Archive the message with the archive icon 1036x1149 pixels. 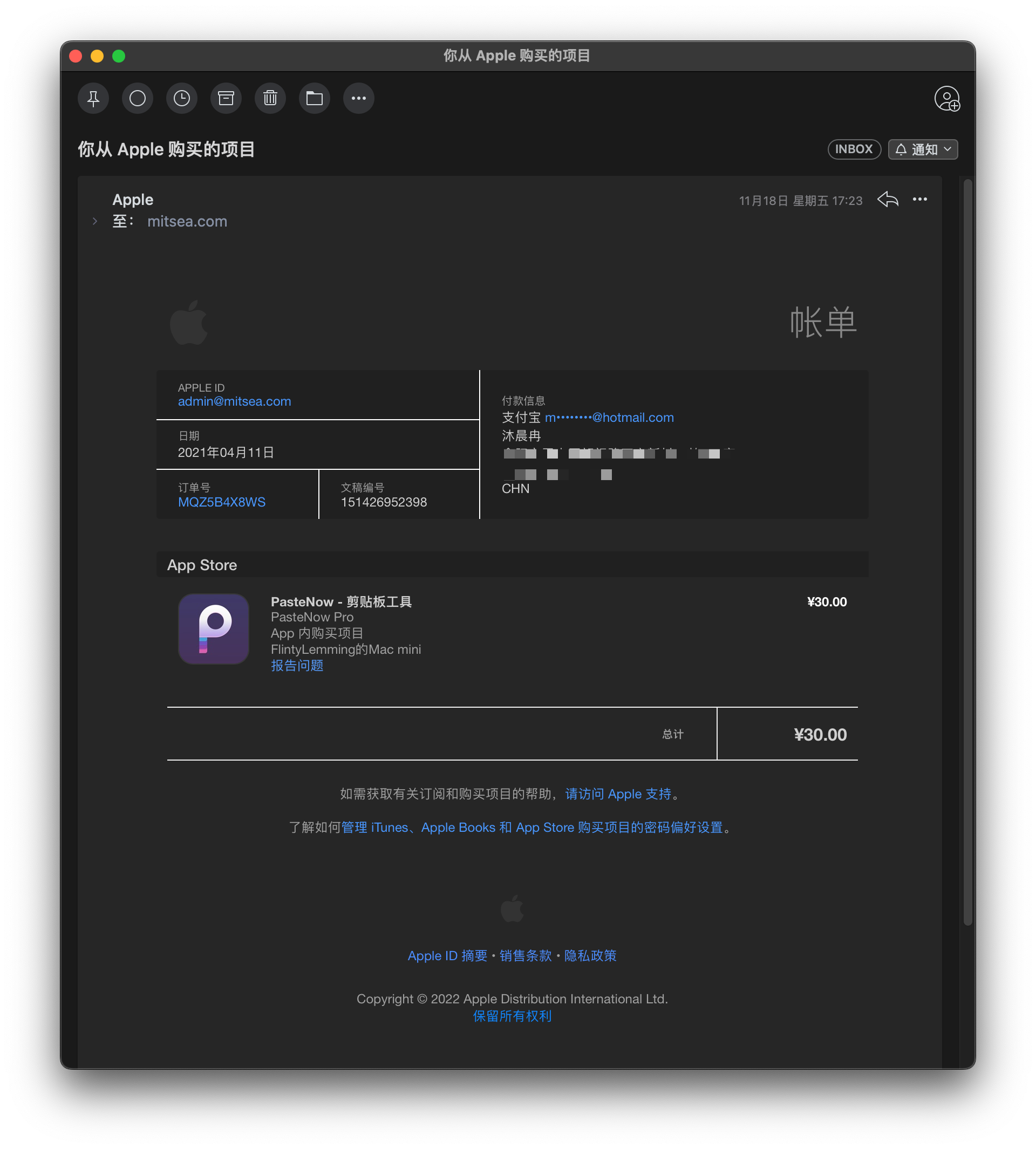tap(226, 99)
